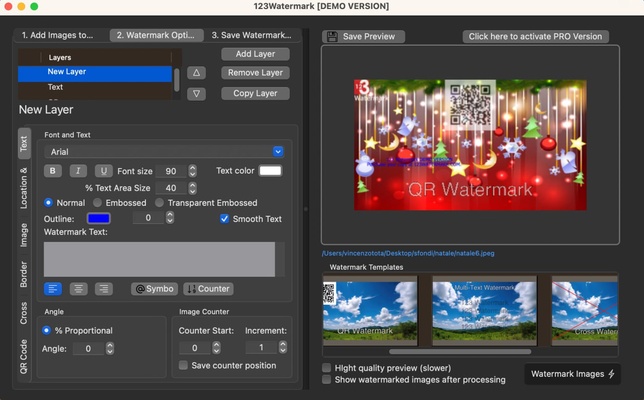Uncheck the Smooth Text checkbox

coord(224,219)
